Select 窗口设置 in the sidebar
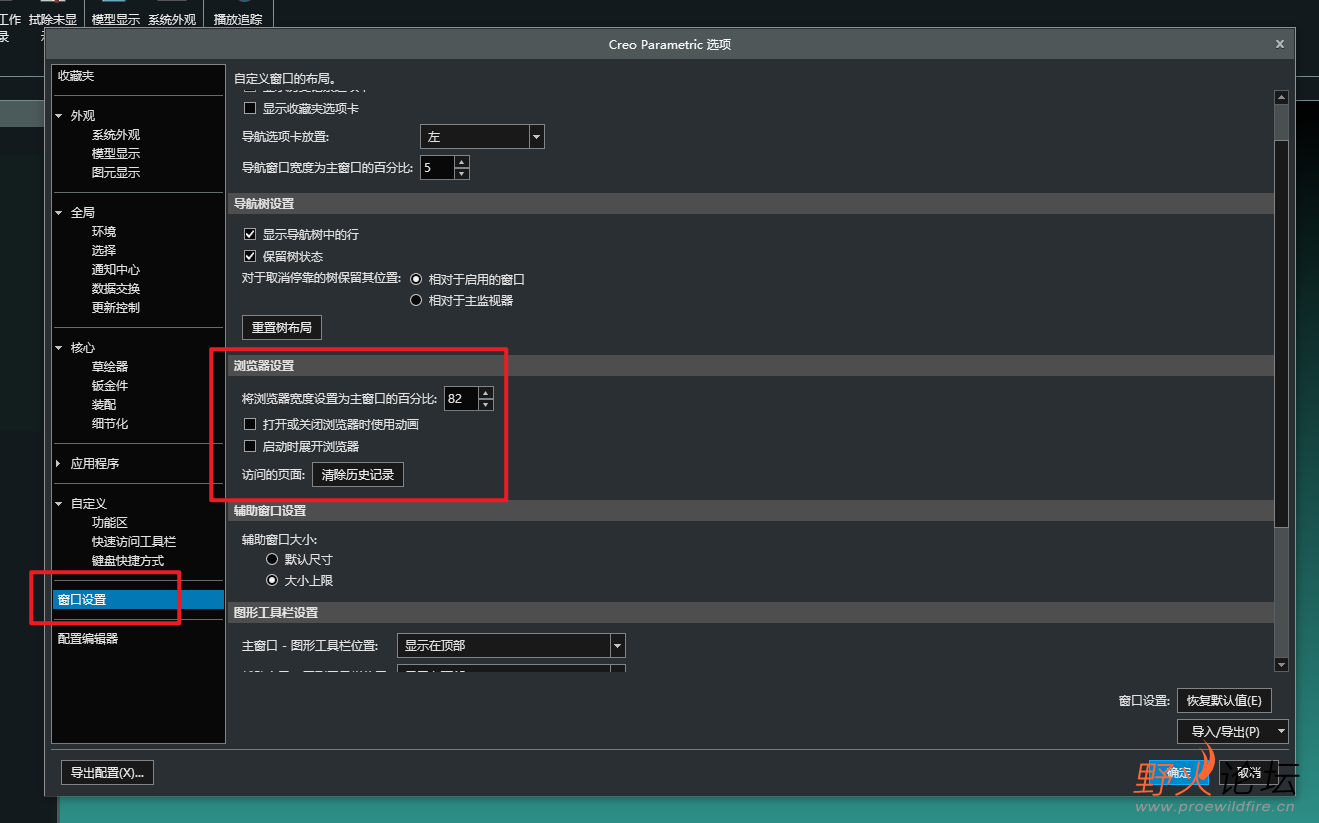This screenshot has width=1319, height=823. [138, 600]
